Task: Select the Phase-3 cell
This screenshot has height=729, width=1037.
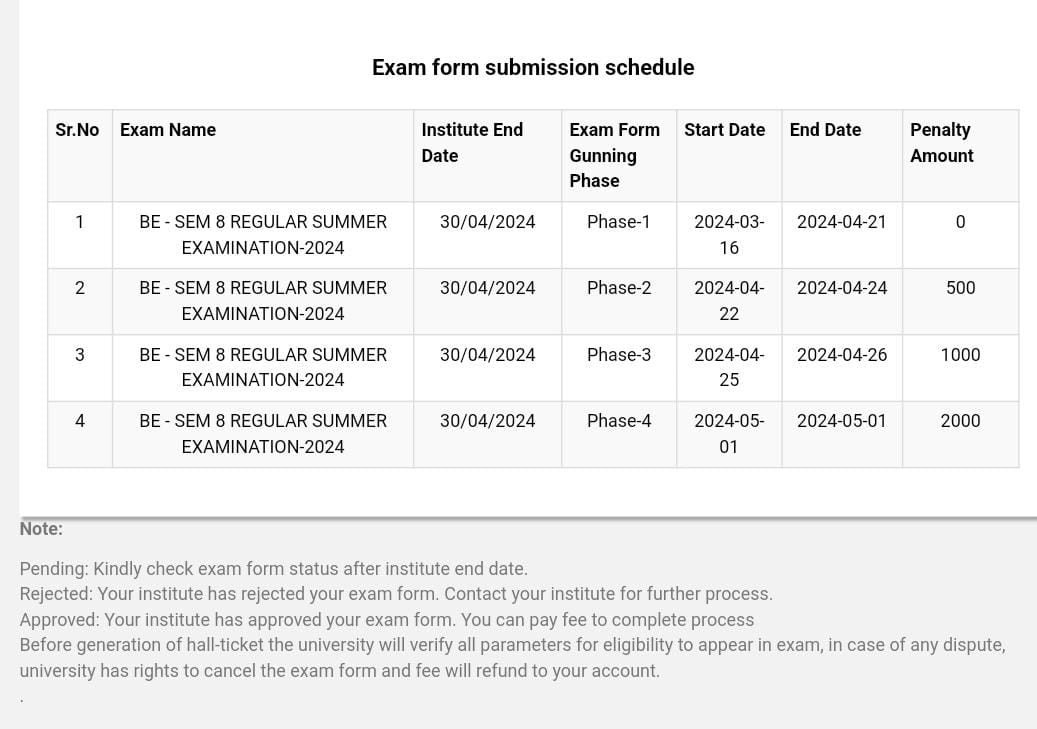Action: click(x=619, y=355)
